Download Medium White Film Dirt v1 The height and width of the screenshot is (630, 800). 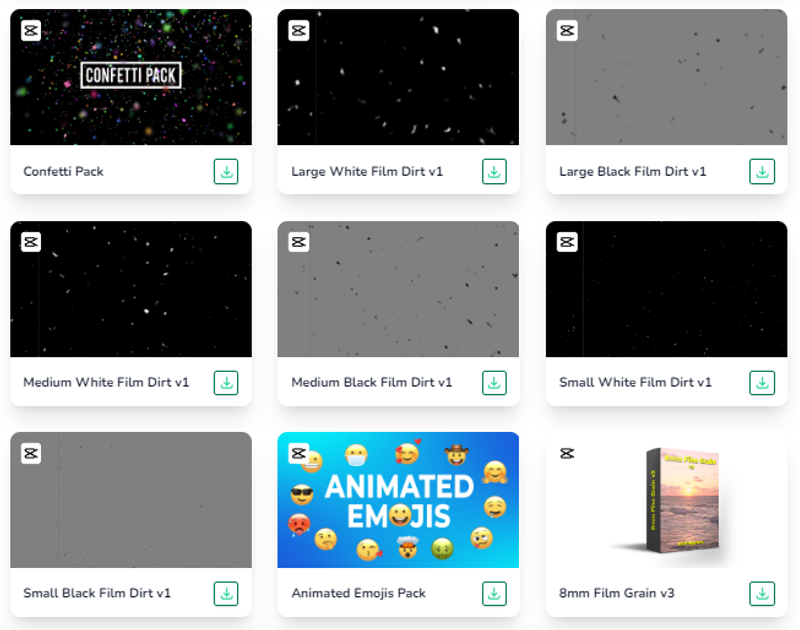point(226,382)
